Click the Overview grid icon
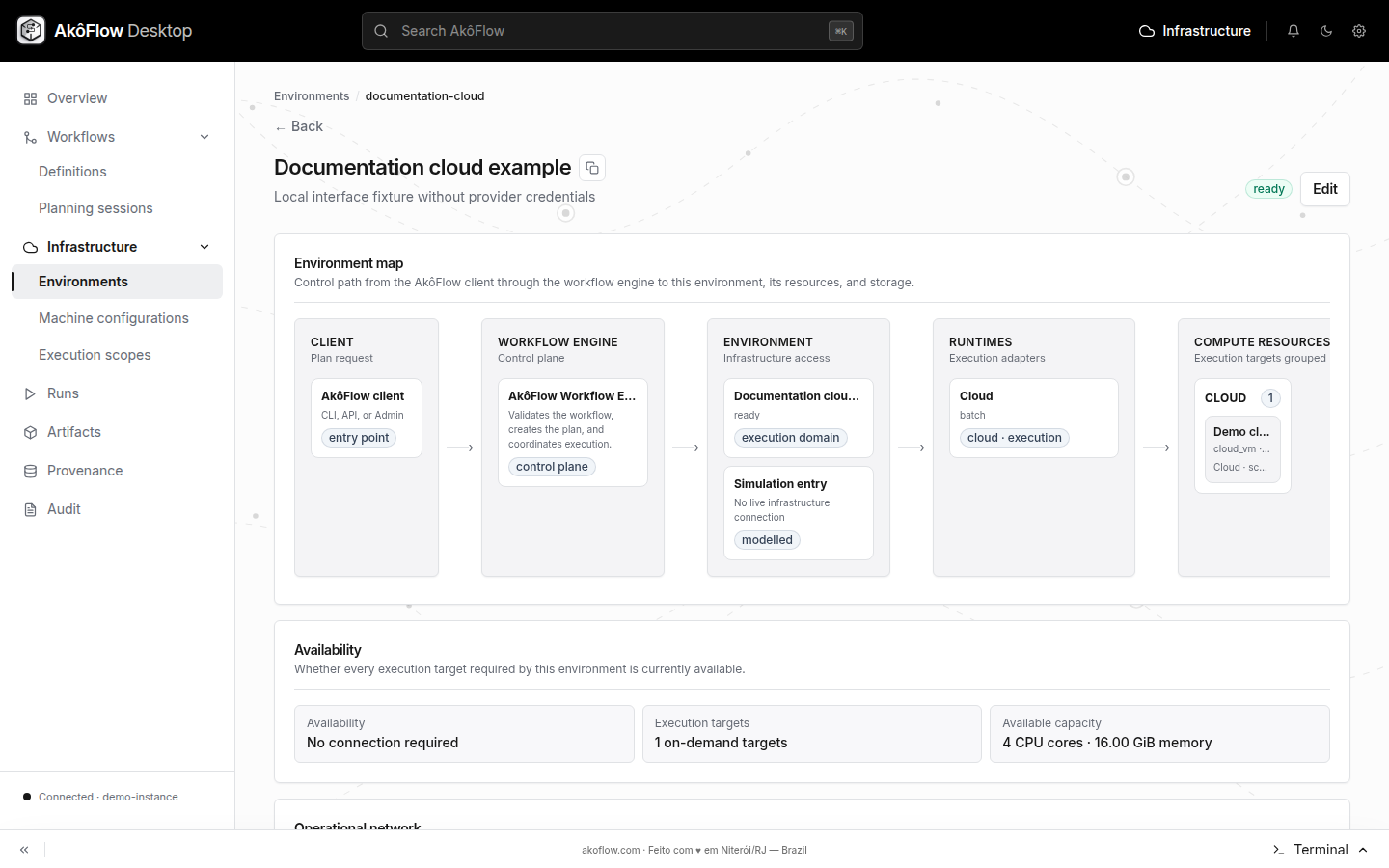Screen dimensions: 1389x868 pos(30,98)
